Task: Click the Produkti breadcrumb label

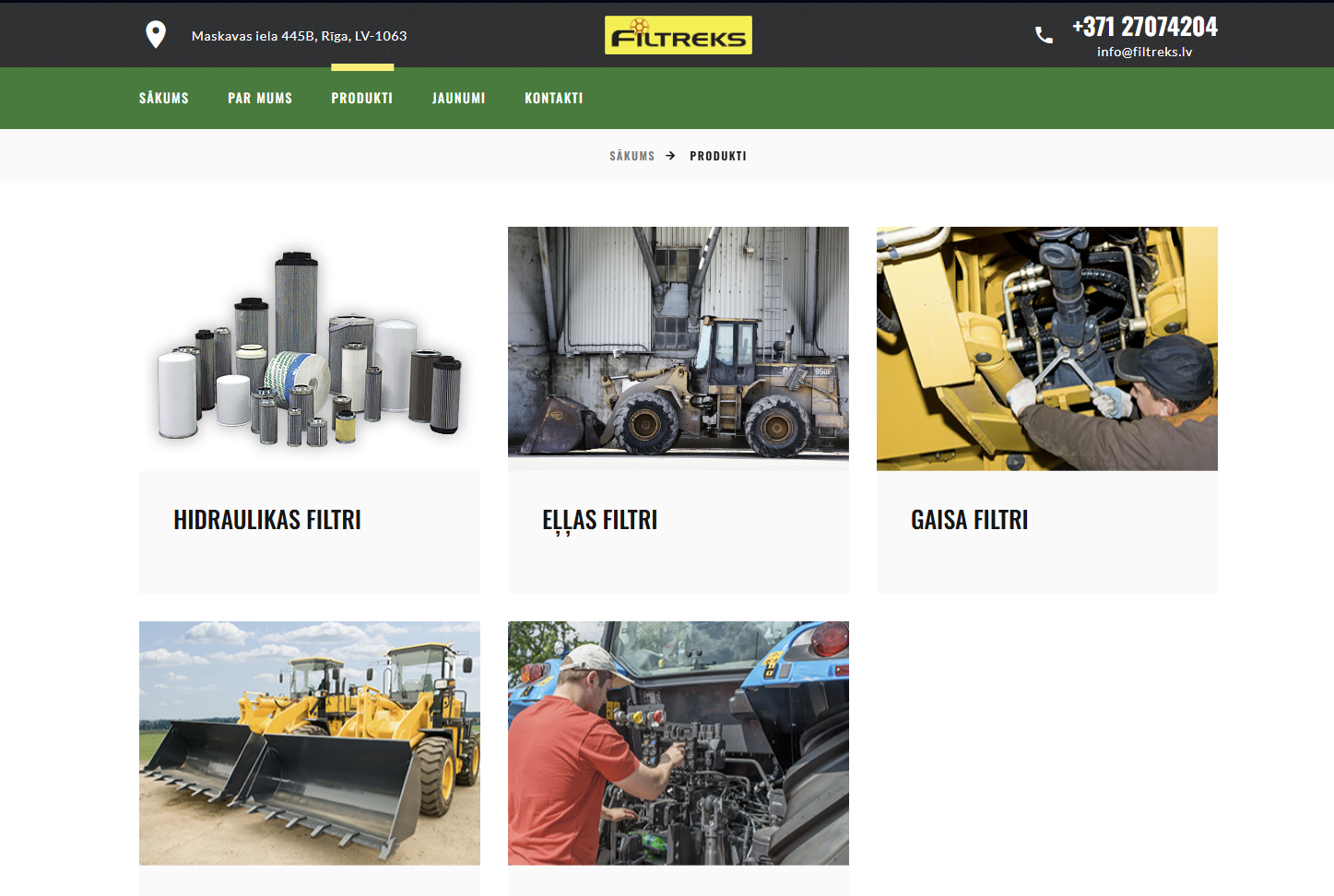Action: click(718, 156)
